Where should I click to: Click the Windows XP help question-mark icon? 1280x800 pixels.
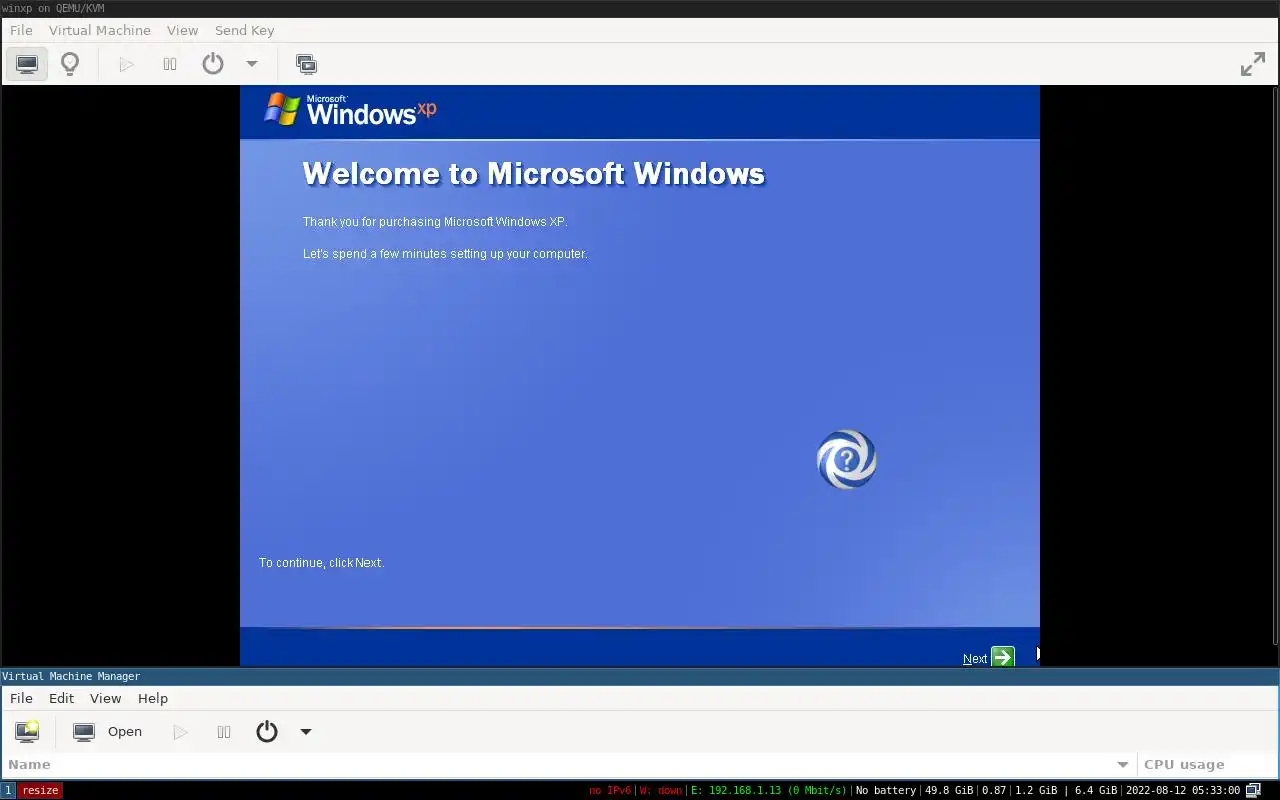coord(847,460)
